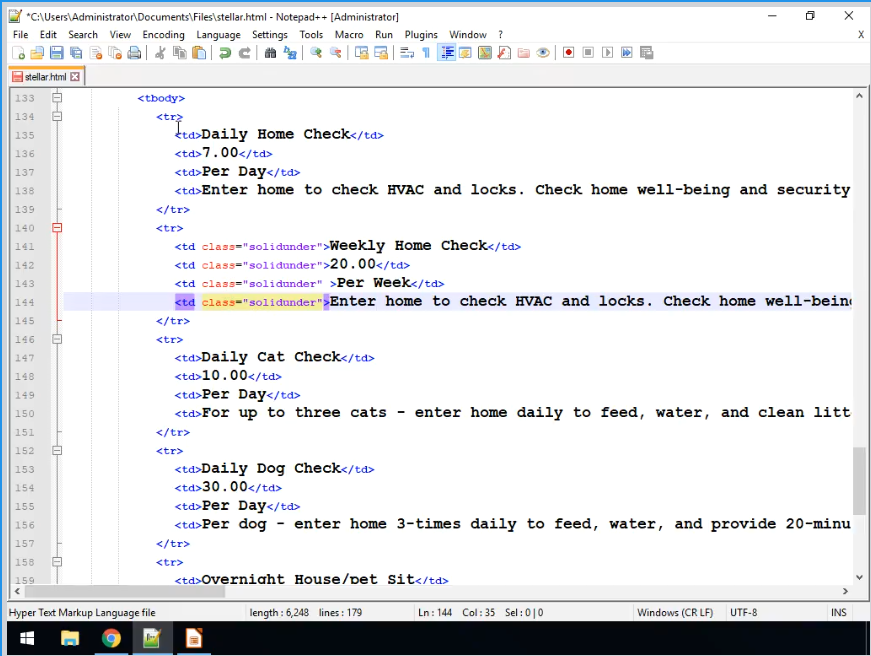Select the stellar.html document tab

[46, 77]
